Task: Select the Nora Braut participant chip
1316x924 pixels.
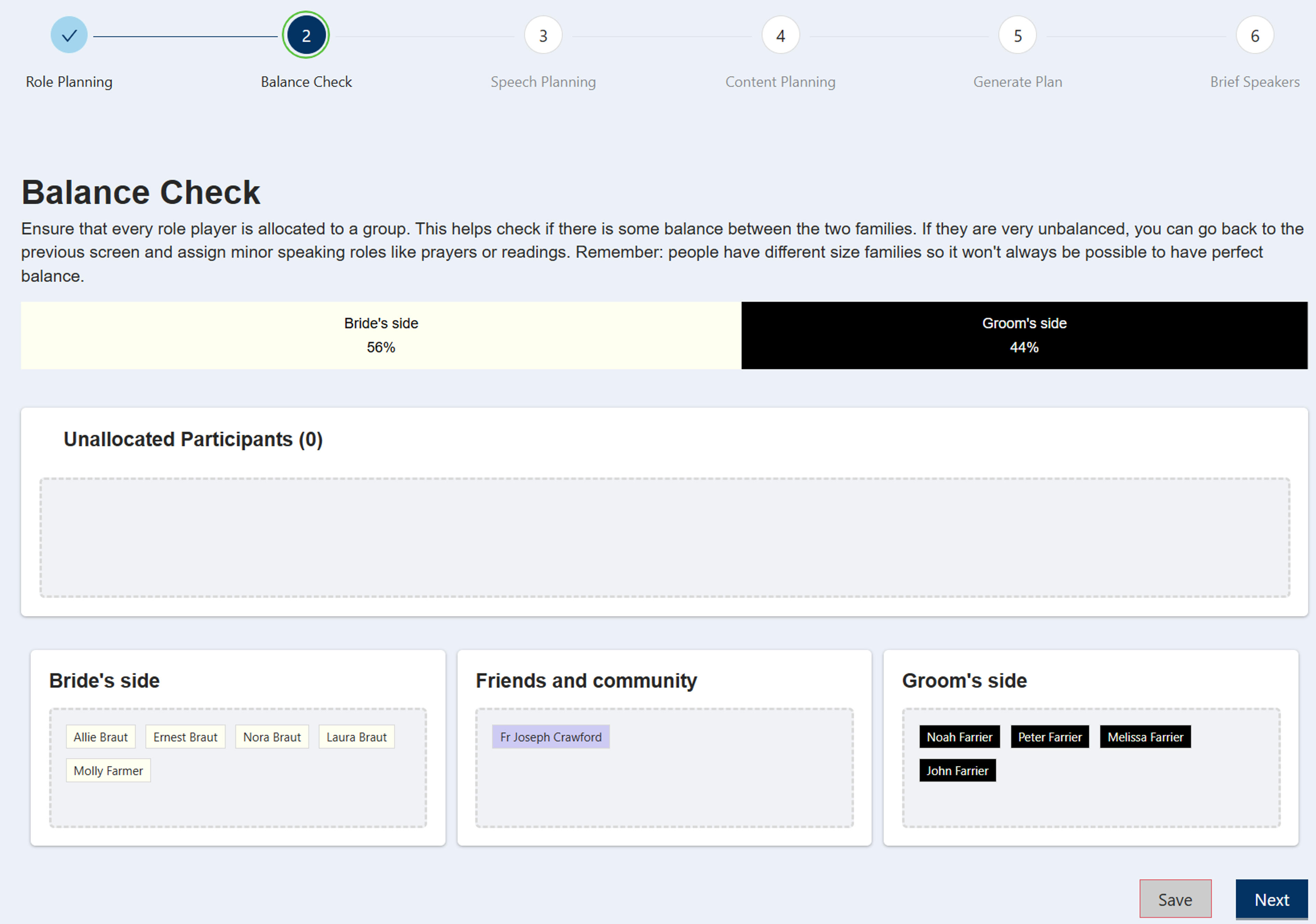Action: (272, 737)
